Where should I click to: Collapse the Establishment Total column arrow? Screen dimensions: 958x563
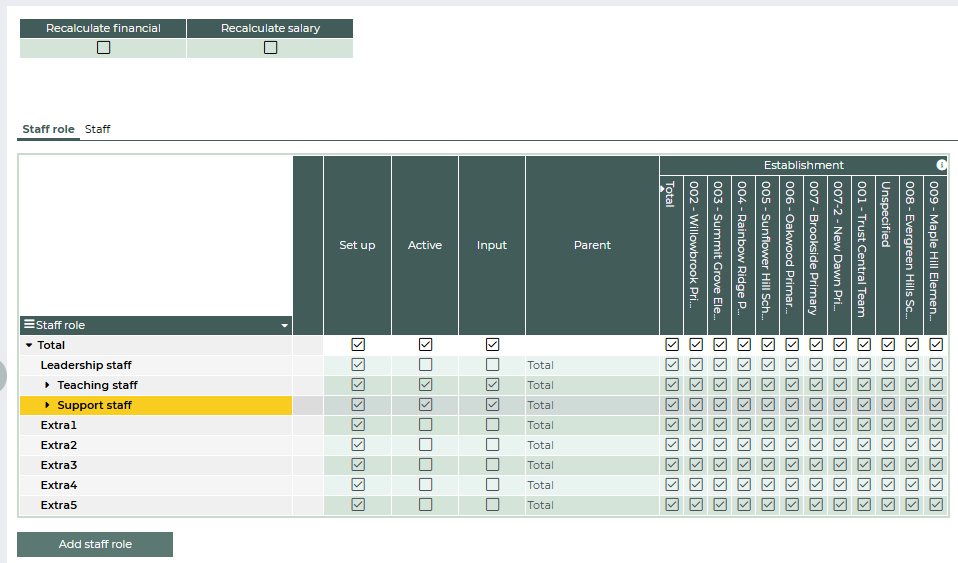pos(662,186)
